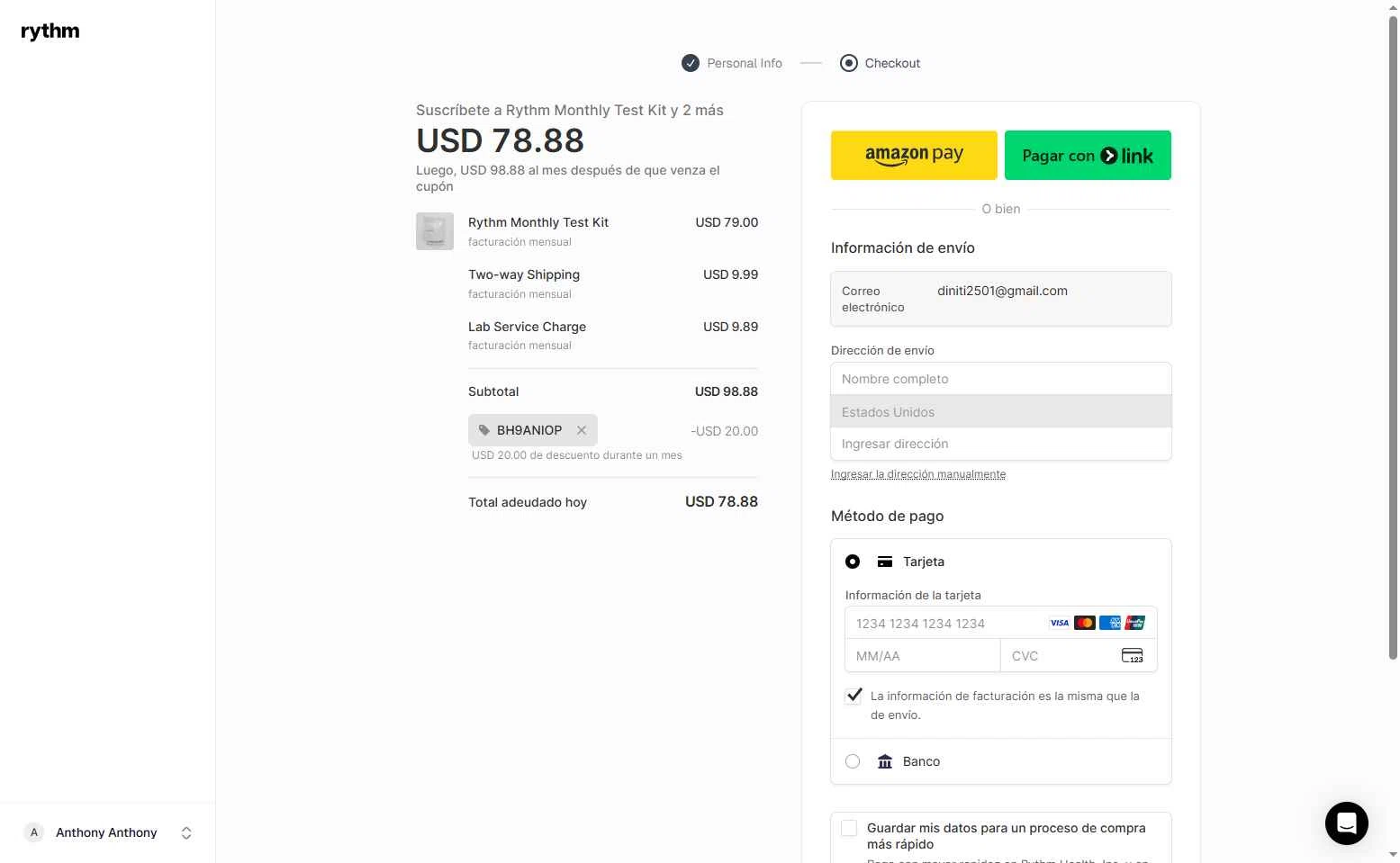Image resolution: width=1400 pixels, height=863 pixels.
Task: Click the Total adeudado hoy label
Action: tap(528, 502)
